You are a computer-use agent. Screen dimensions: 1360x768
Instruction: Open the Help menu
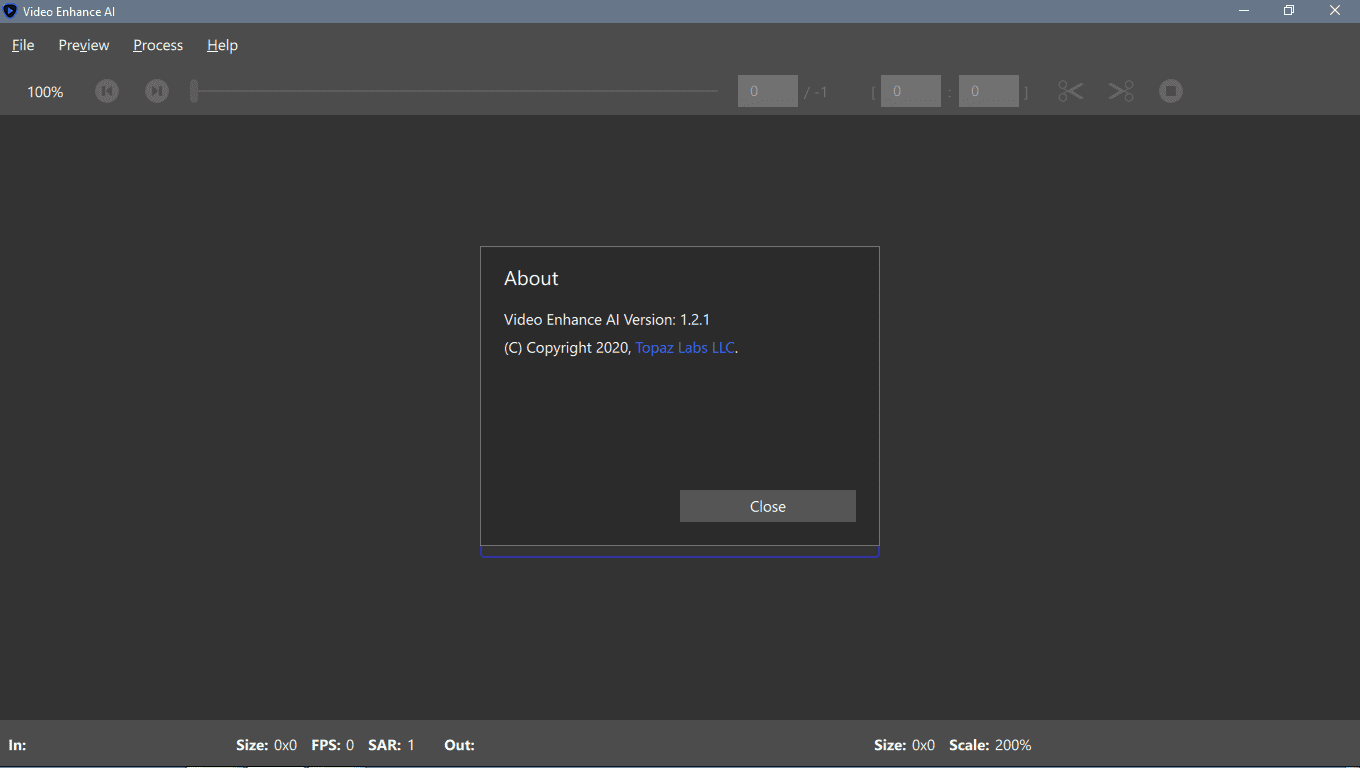(x=222, y=45)
